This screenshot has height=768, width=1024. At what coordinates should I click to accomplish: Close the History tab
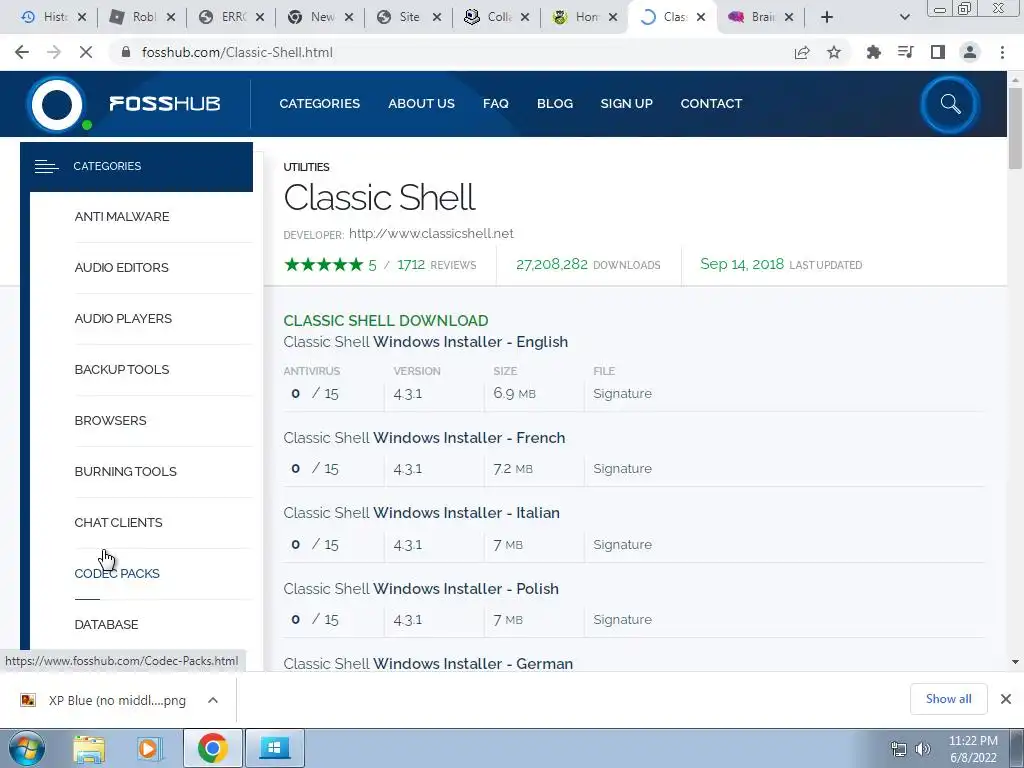pos(82,17)
